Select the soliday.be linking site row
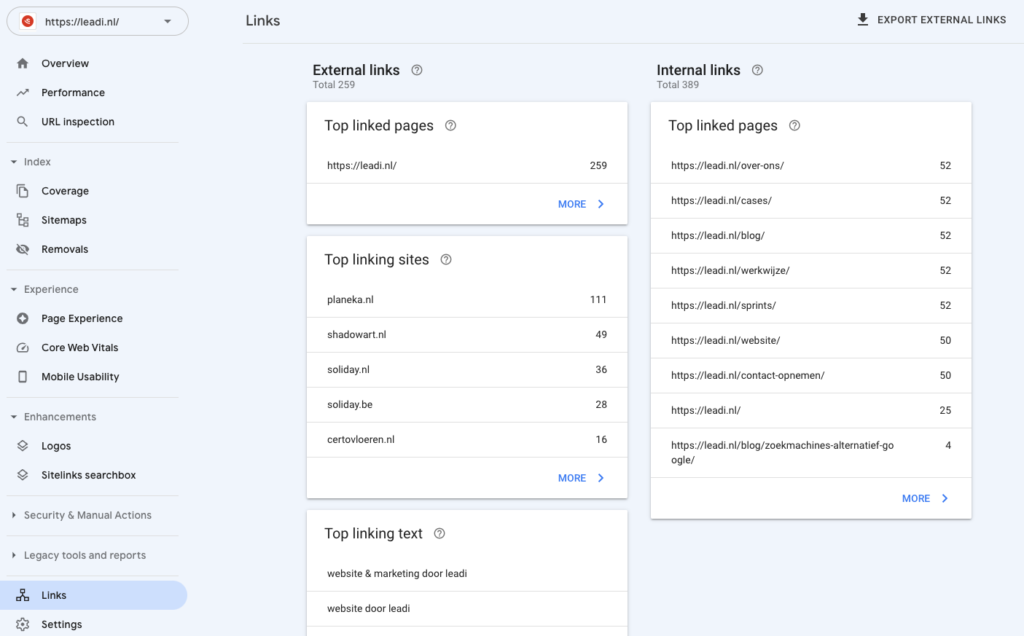 pos(467,405)
